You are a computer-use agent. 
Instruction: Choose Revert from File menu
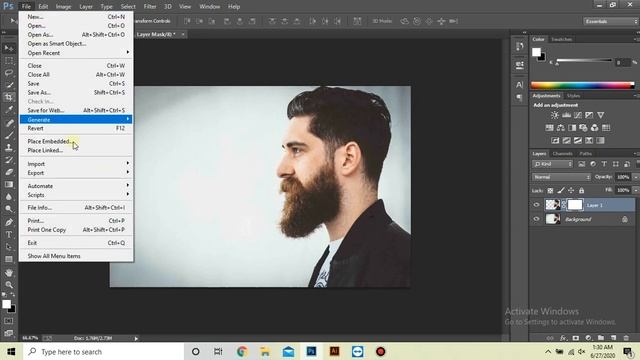(x=76, y=128)
